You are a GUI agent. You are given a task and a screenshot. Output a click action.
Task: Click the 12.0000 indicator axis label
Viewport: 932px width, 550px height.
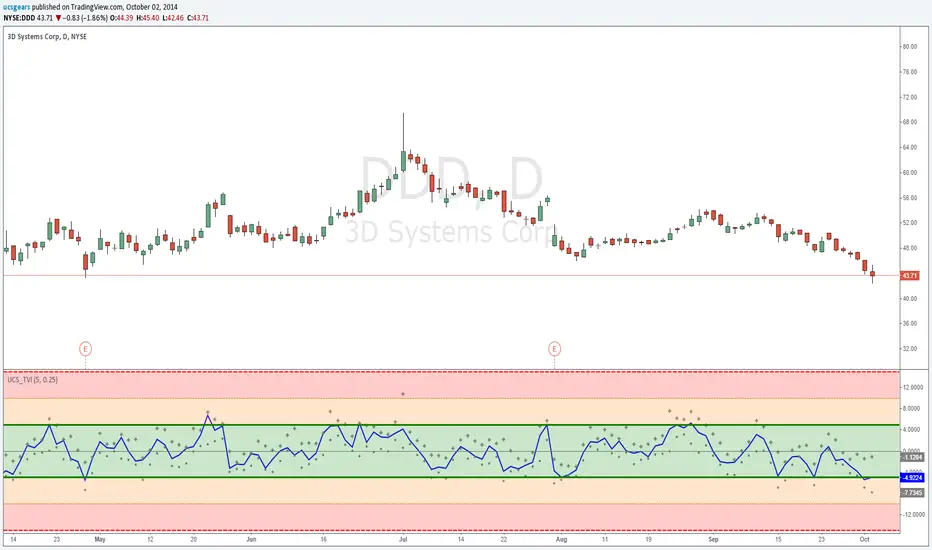pos(912,387)
